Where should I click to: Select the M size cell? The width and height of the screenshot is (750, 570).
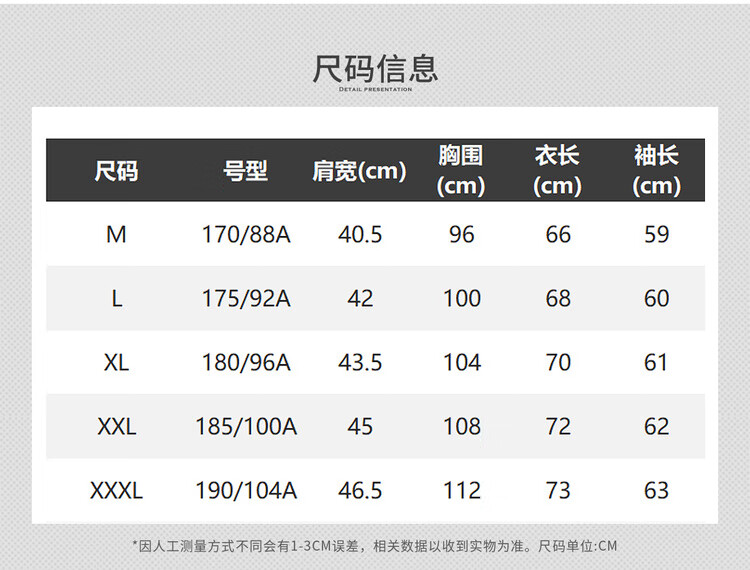pyautogui.click(x=116, y=235)
